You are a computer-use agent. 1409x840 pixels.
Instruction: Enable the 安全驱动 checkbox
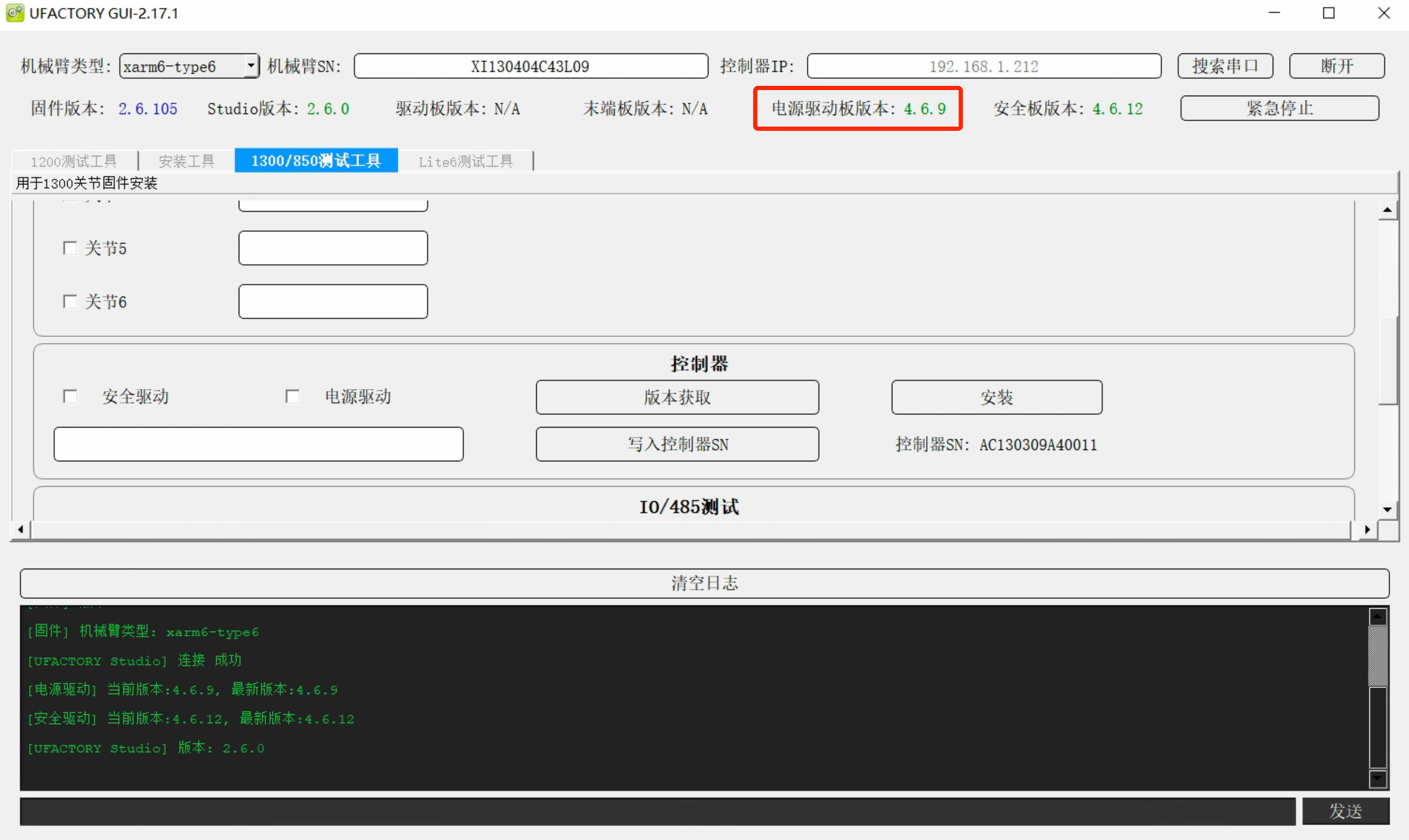70,397
